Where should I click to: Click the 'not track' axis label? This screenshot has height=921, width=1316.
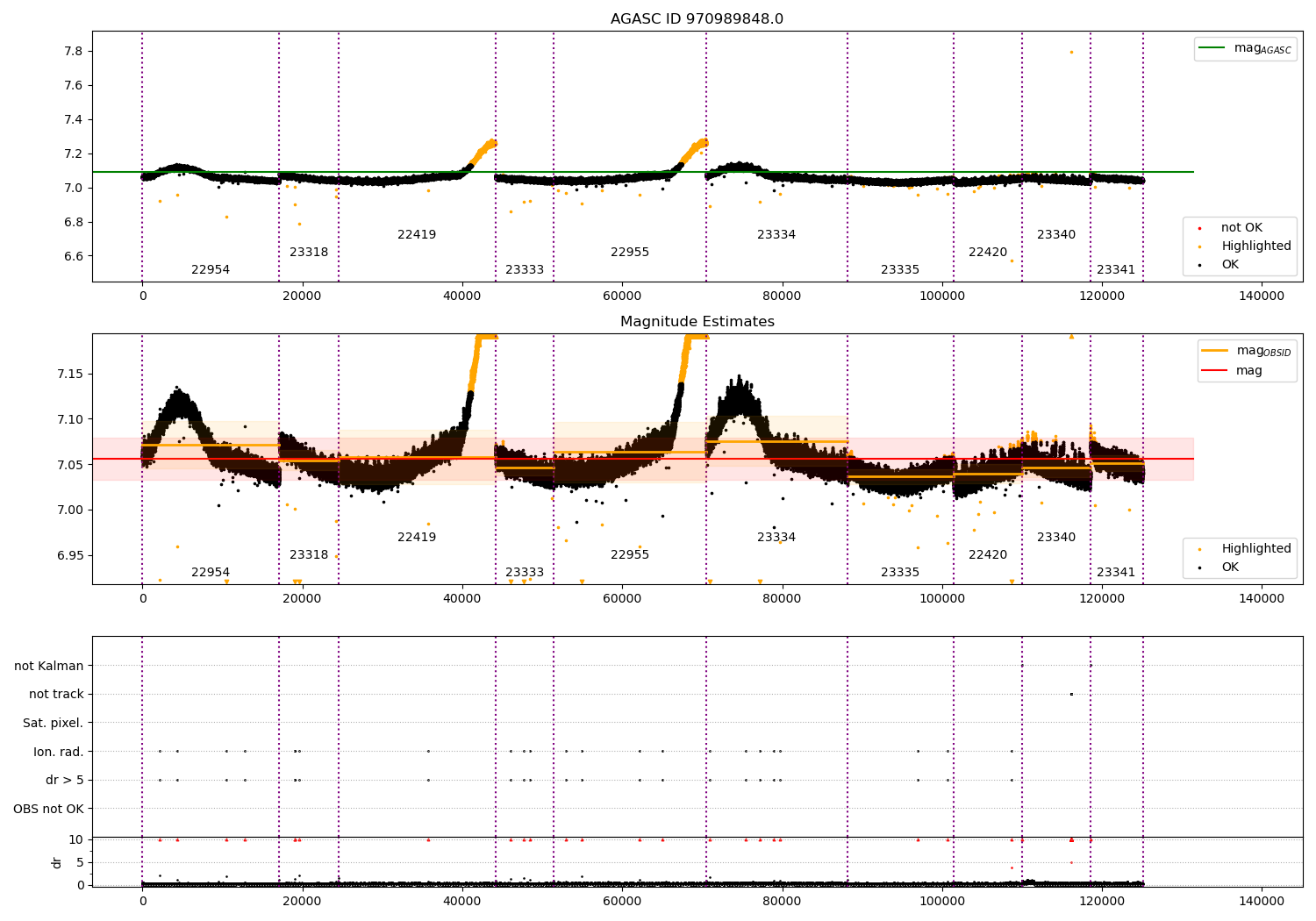click(56, 695)
